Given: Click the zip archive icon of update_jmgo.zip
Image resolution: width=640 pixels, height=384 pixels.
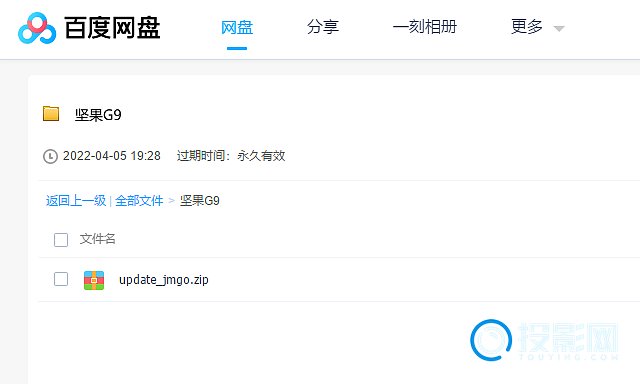Looking at the screenshot, I should [94, 280].
